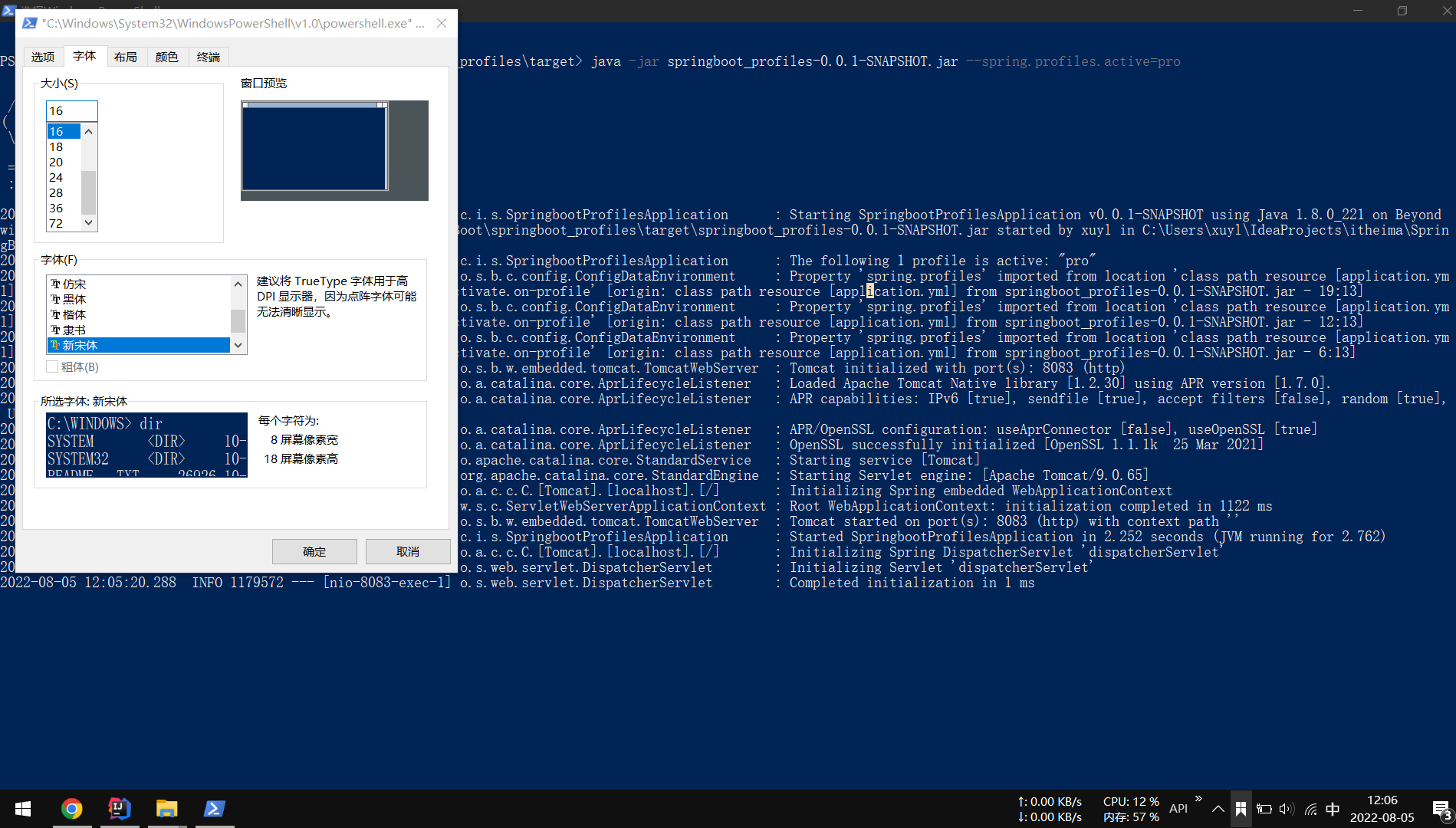
Task: Click the window preview thumbnail
Action: (x=334, y=150)
